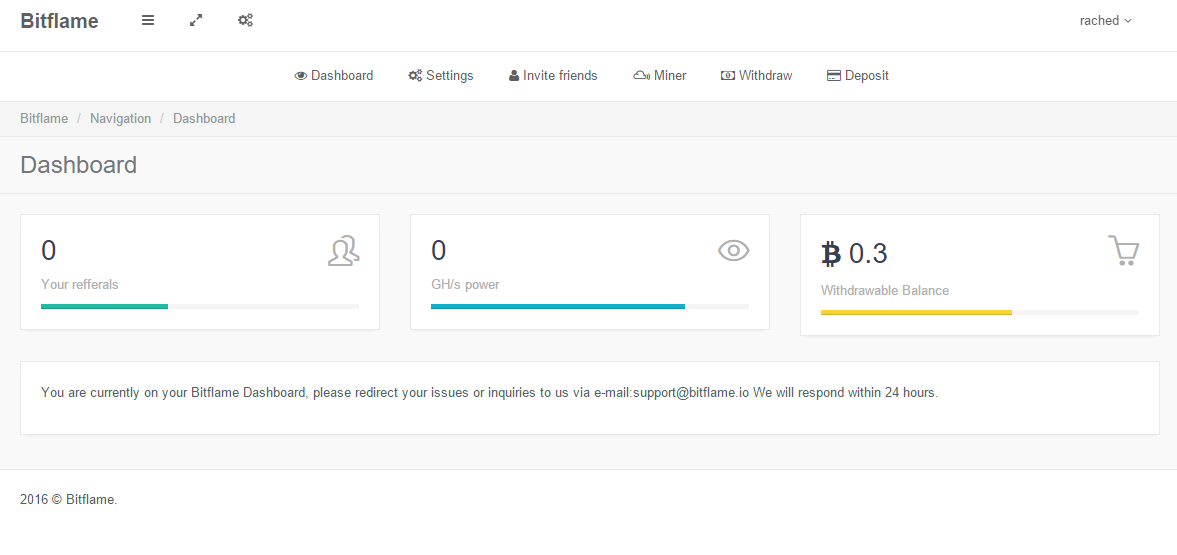Click the support@bitflame.io email text
This screenshot has height=555, width=1177.
pyautogui.click(x=691, y=393)
